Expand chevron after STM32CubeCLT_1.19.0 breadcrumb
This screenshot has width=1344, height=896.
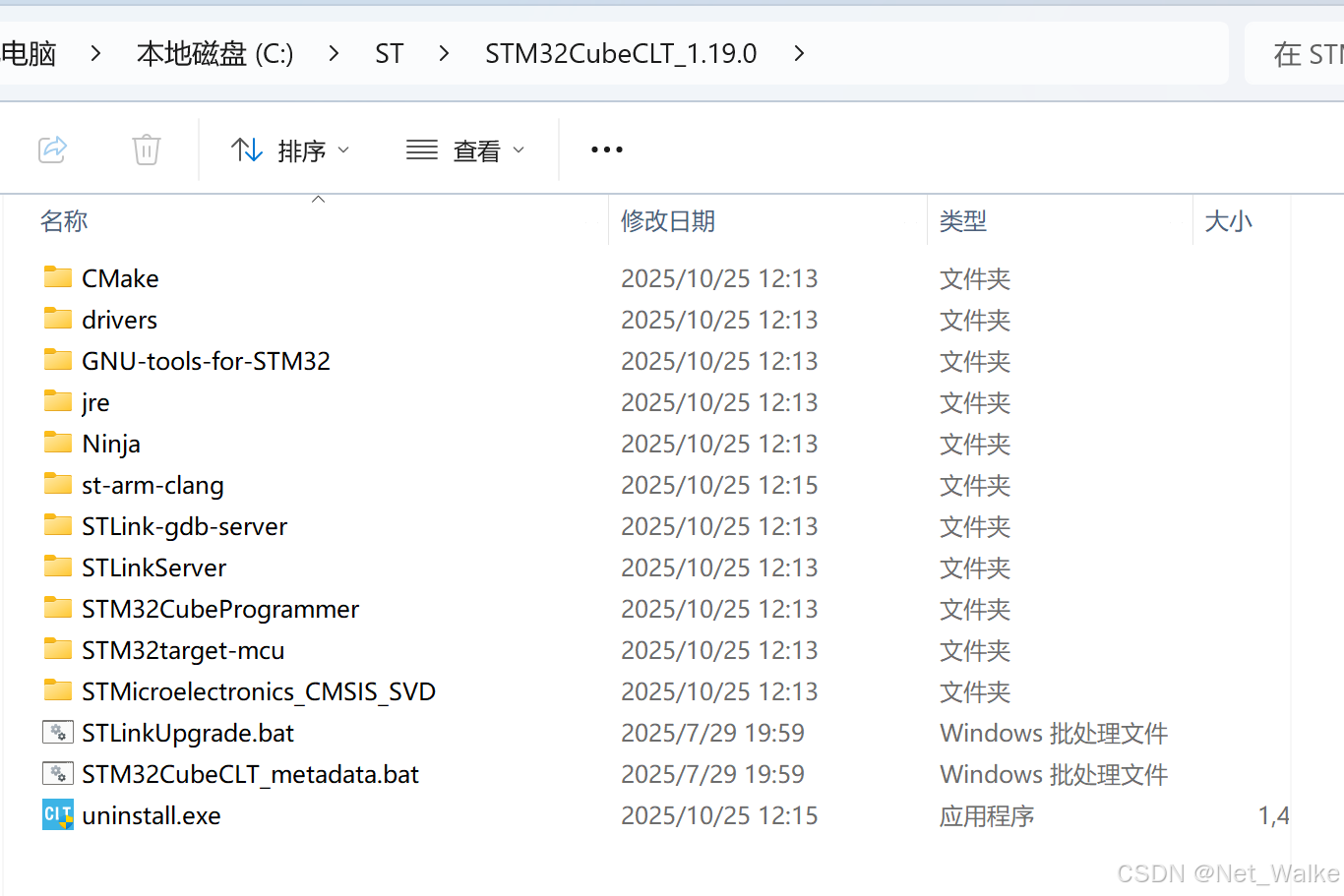pyautogui.click(x=799, y=53)
